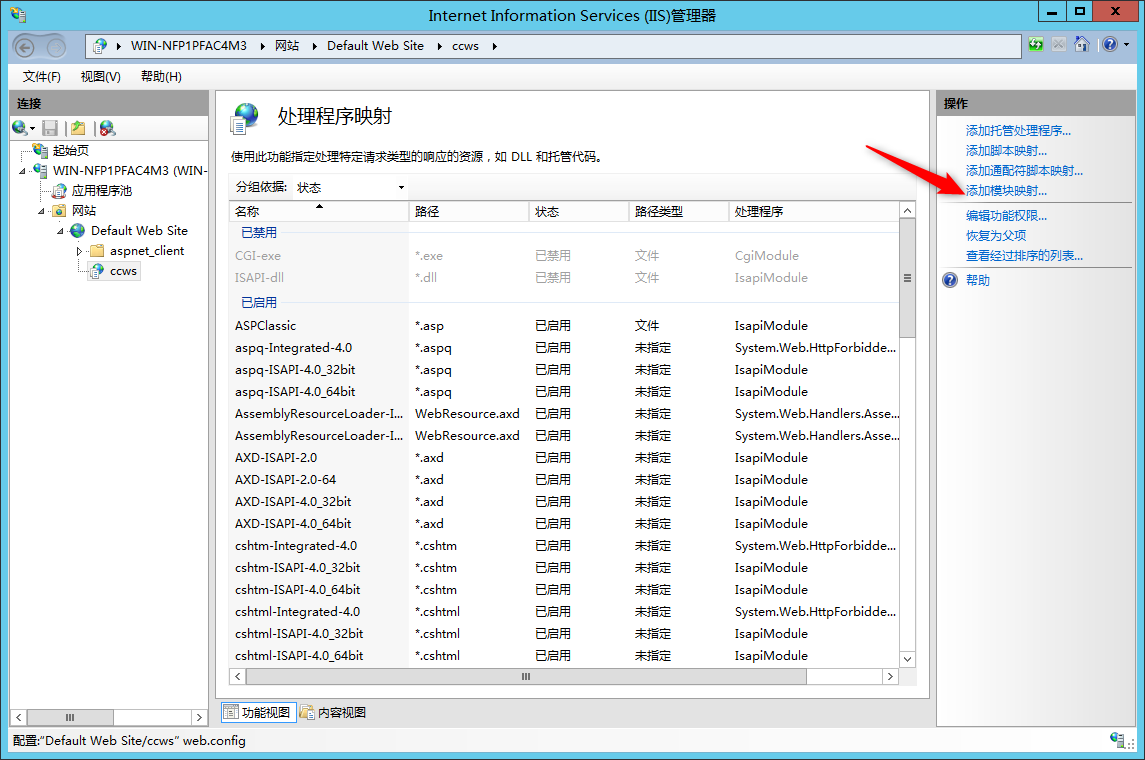Switch to the 功能视图 tab
Screen dimensions: 1145x760
[x=259, y=713]
